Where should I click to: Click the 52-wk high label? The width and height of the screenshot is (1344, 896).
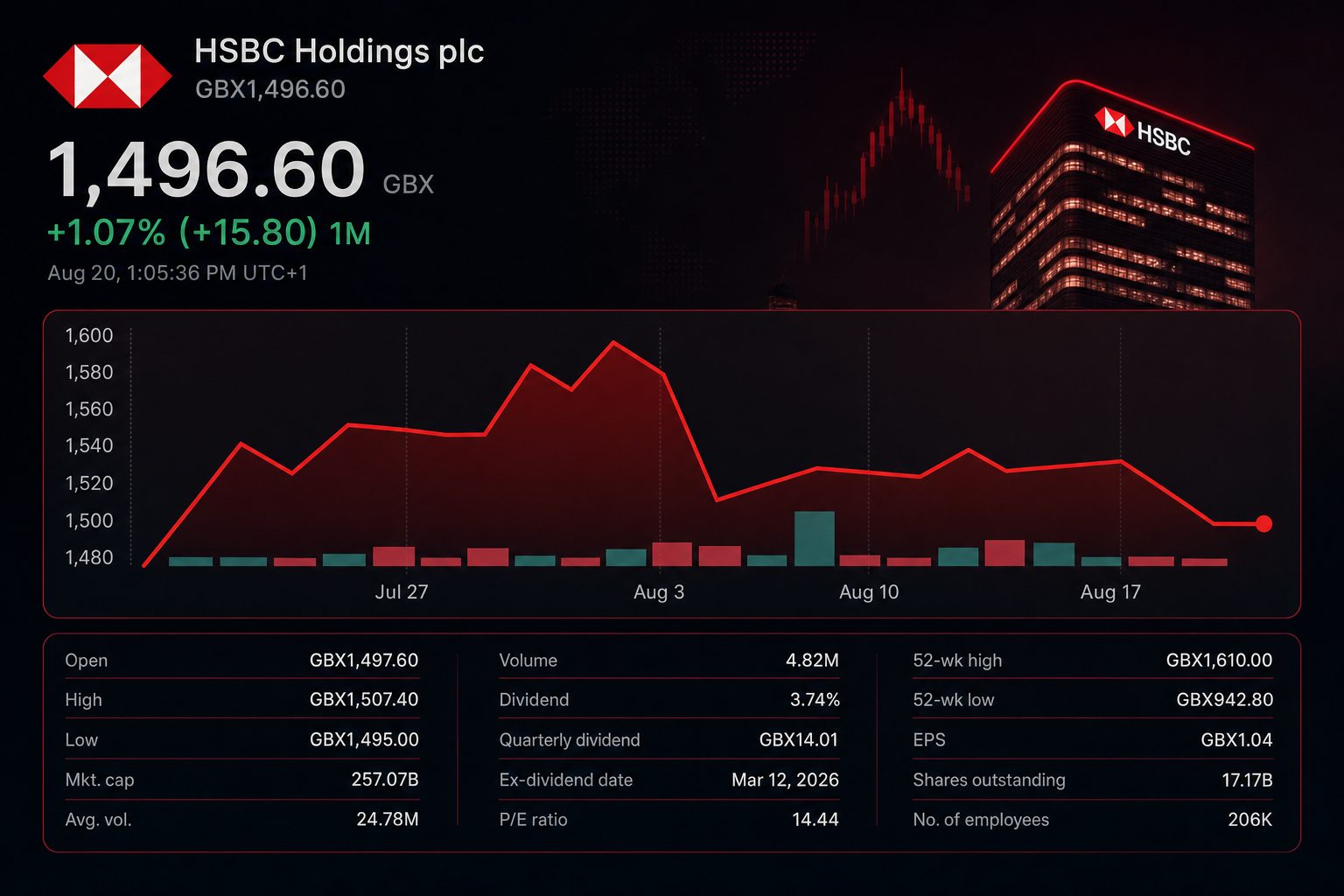pos(957,661)
